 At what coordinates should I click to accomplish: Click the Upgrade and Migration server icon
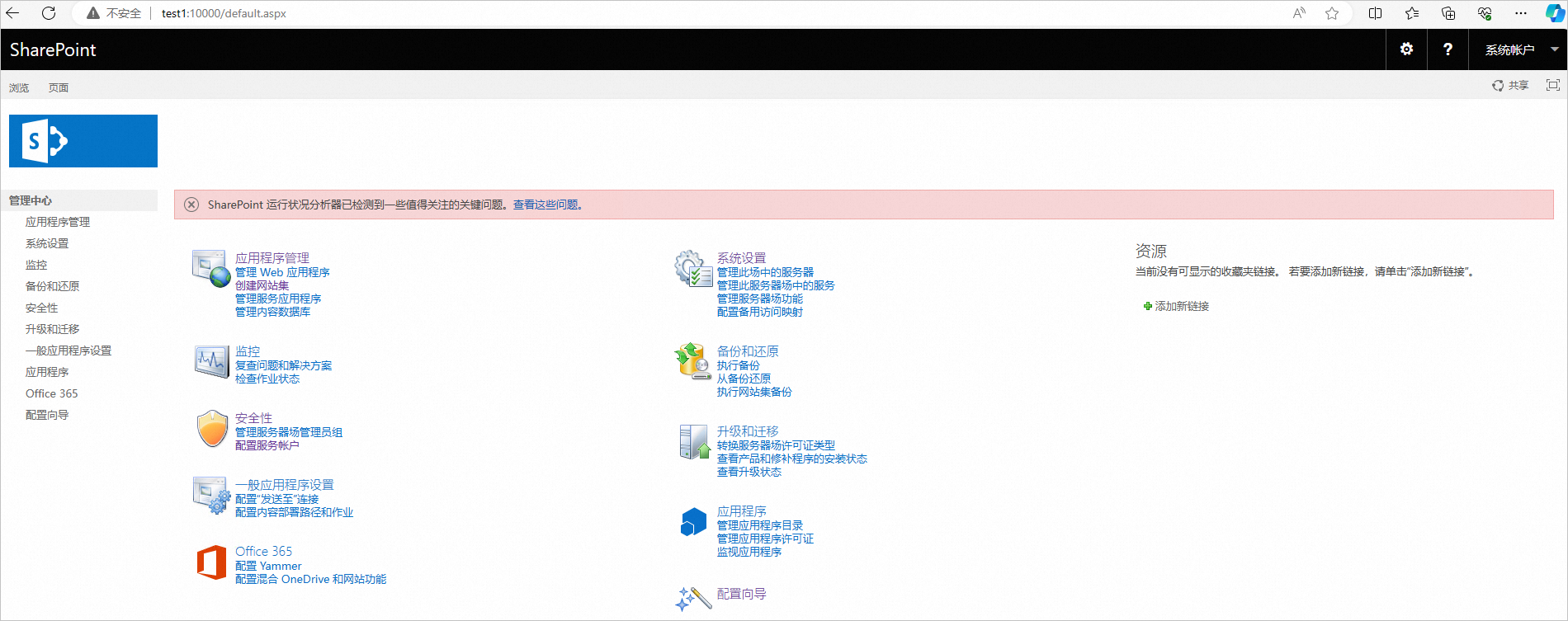pyautogui.click(x=694, y=442)
